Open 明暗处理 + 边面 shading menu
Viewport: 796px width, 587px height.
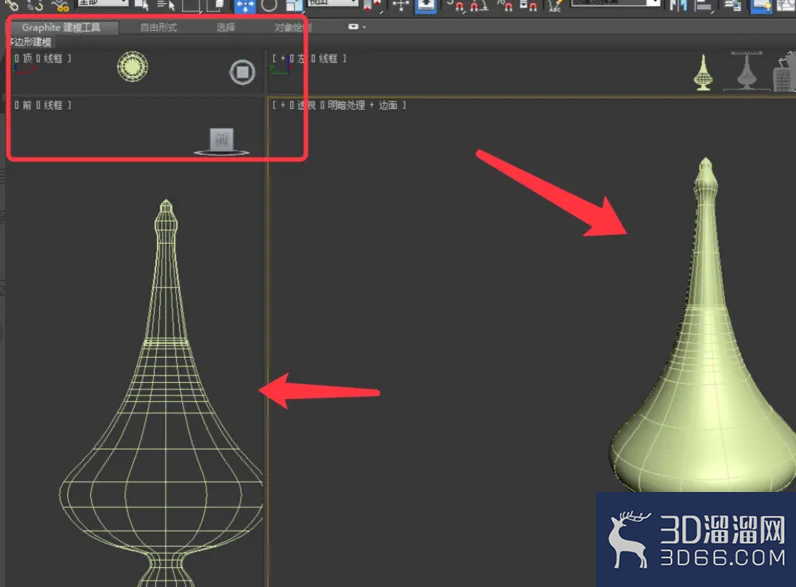point(362,105)
